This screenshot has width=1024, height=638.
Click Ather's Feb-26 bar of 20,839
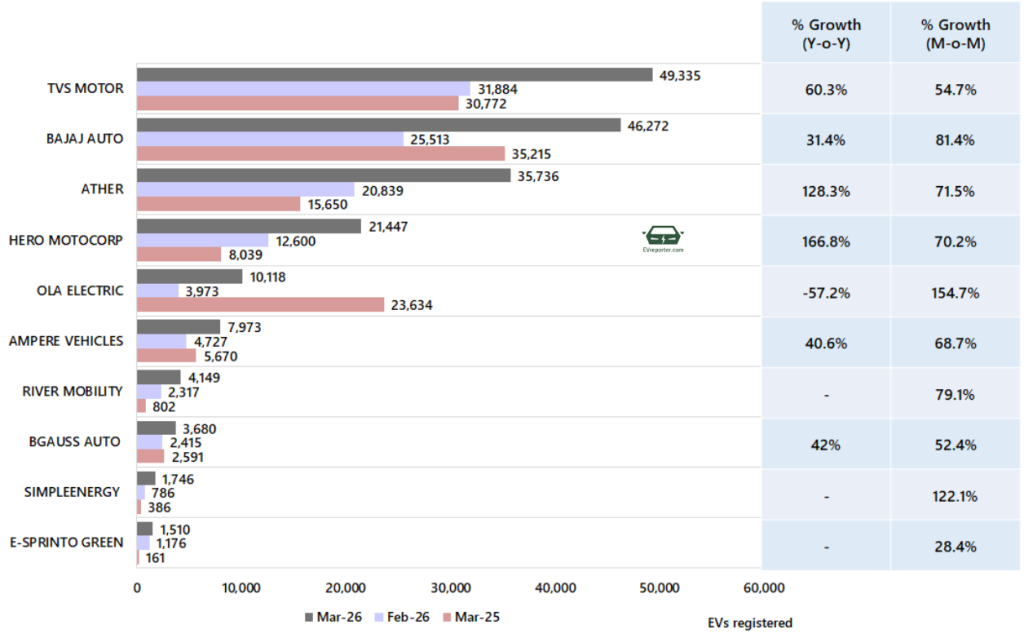coord(245,190)
